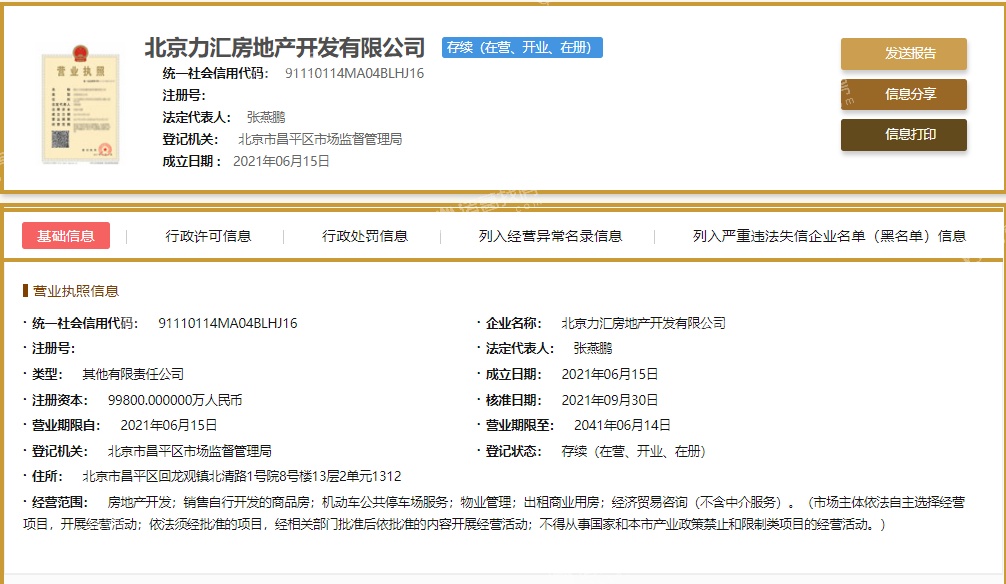Image resolution: width=1006 pixels, height=584 pixels.
Task: Click the 注册资本 field label
Action: pyautogui.click(x=60, y=400)
